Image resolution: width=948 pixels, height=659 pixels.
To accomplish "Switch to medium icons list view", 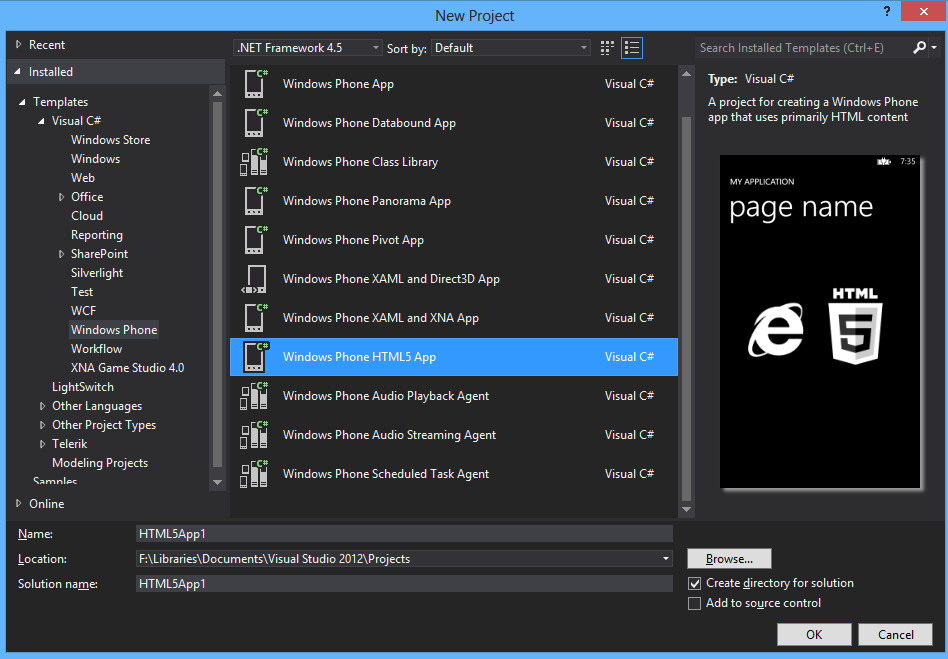I will 632,48.
